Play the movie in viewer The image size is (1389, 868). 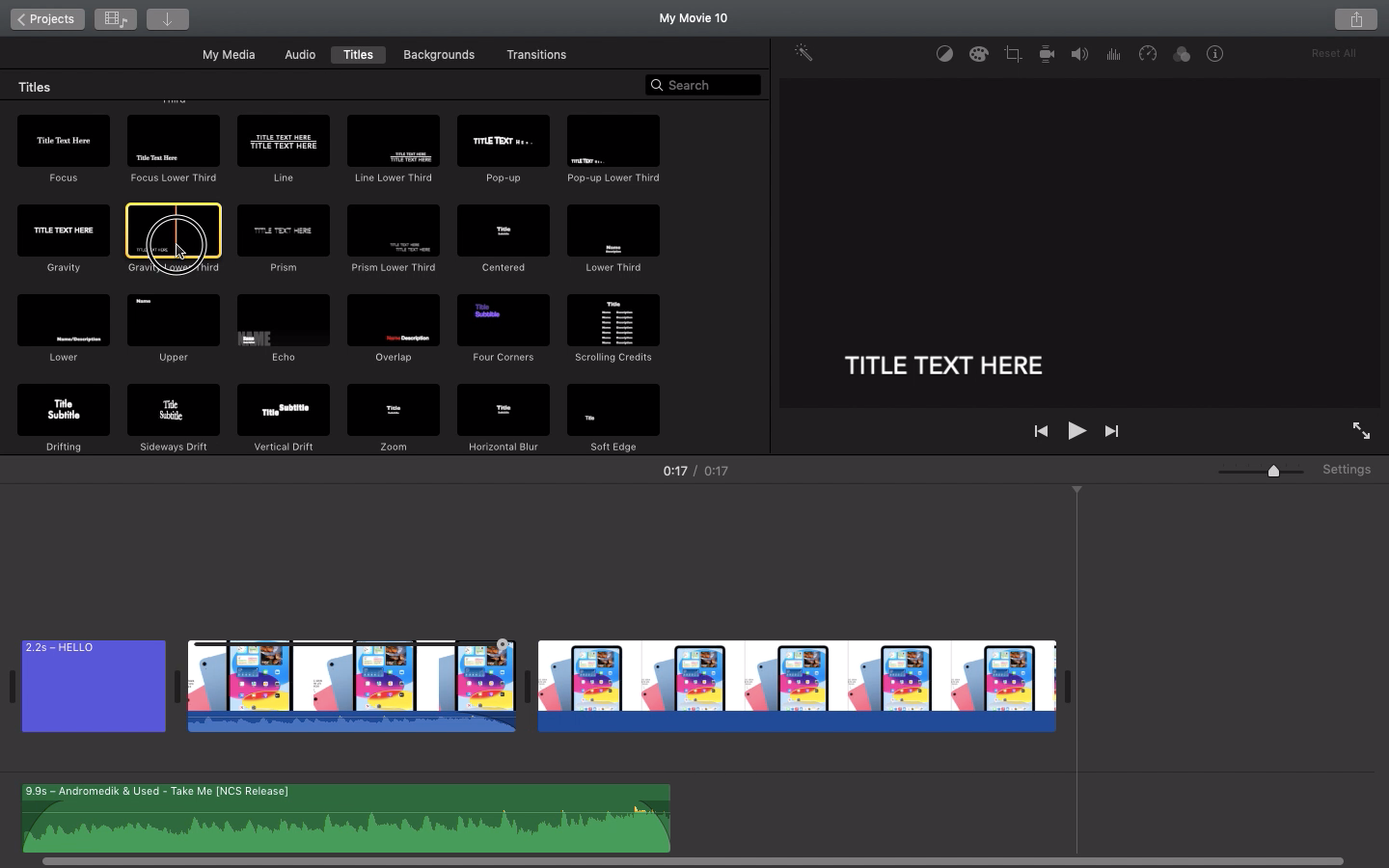tap(1076, 431)
